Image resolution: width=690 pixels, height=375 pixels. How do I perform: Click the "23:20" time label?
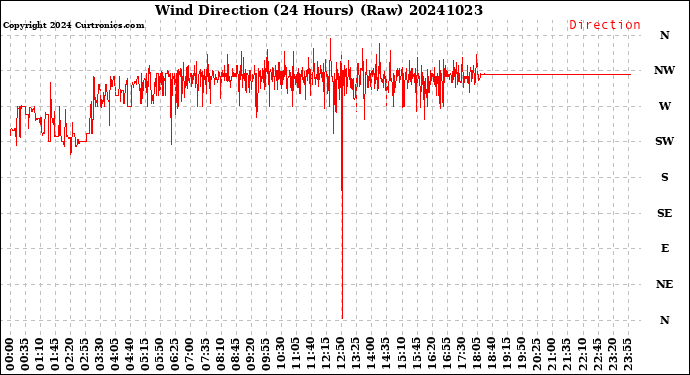point(612,354)
